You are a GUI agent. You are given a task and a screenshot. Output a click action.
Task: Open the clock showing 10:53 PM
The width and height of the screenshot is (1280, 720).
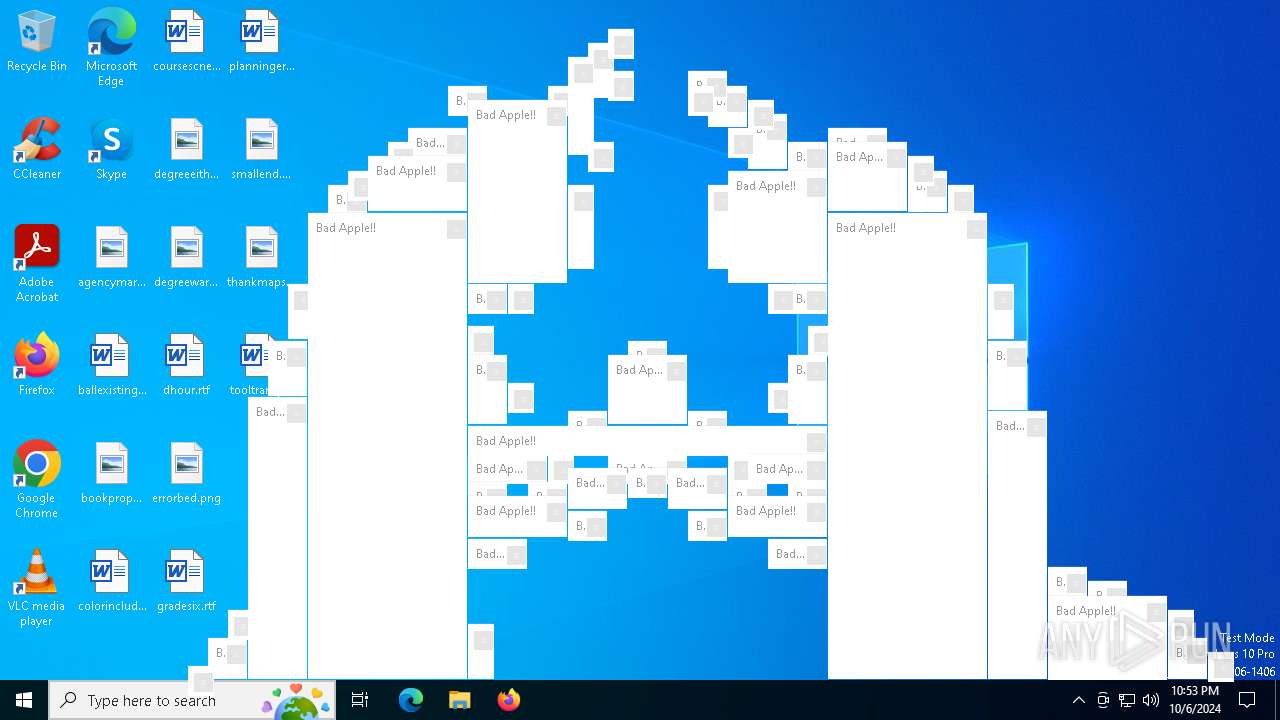pyautogui.click(x=1195, y=700)
